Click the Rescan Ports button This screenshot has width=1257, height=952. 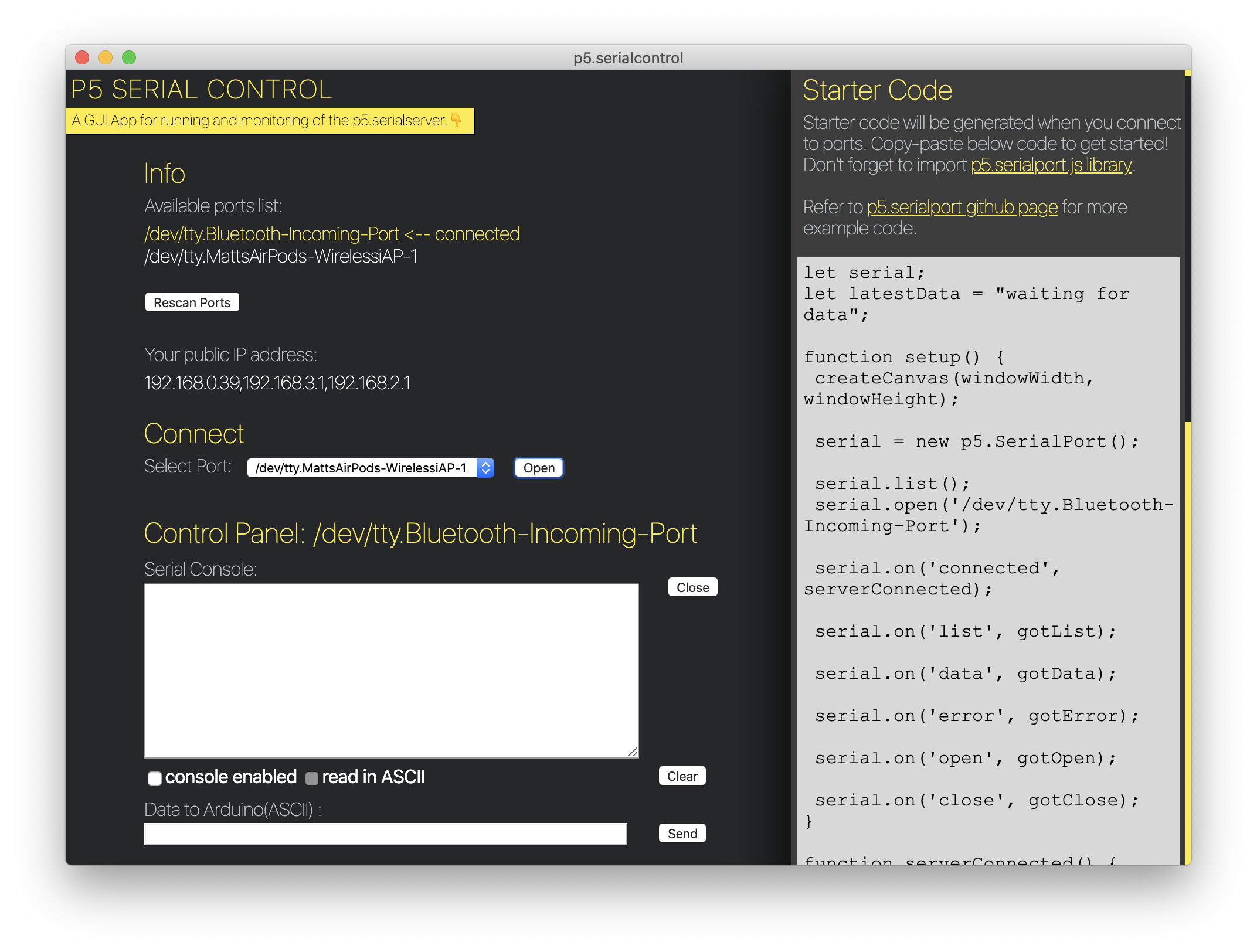(192, 302)
